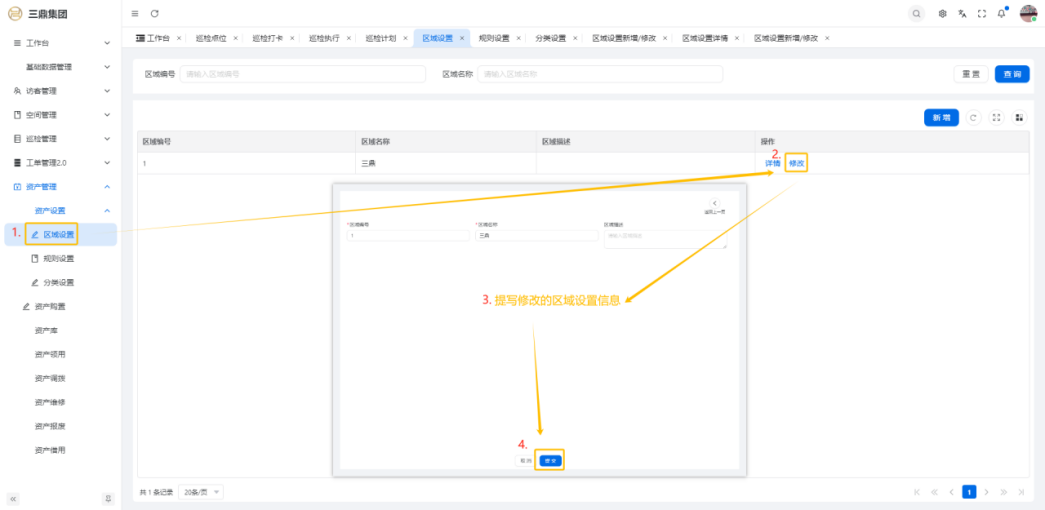The width and height of the screenshot is (1045, 510).
Task: Close the 巡检点位 tab
Action: click(235, 38)
